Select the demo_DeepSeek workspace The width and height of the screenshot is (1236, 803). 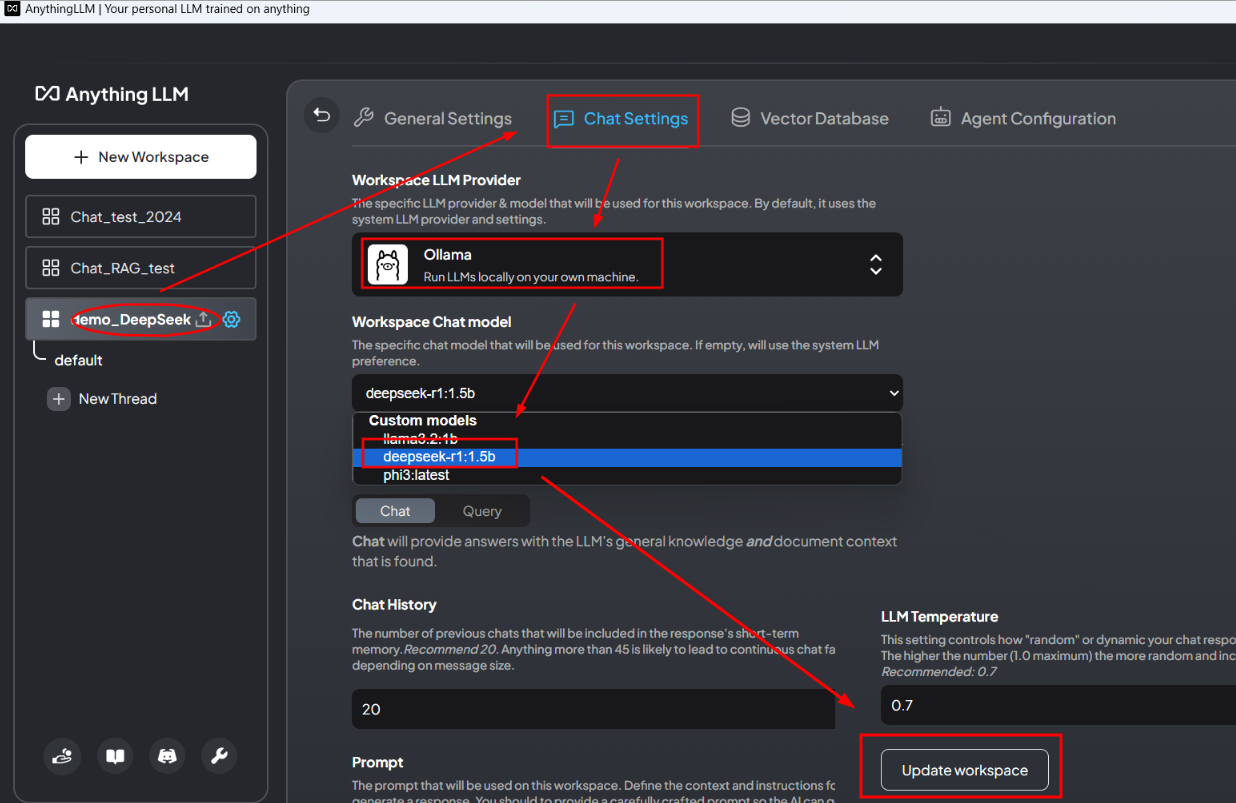click(141, 319)
